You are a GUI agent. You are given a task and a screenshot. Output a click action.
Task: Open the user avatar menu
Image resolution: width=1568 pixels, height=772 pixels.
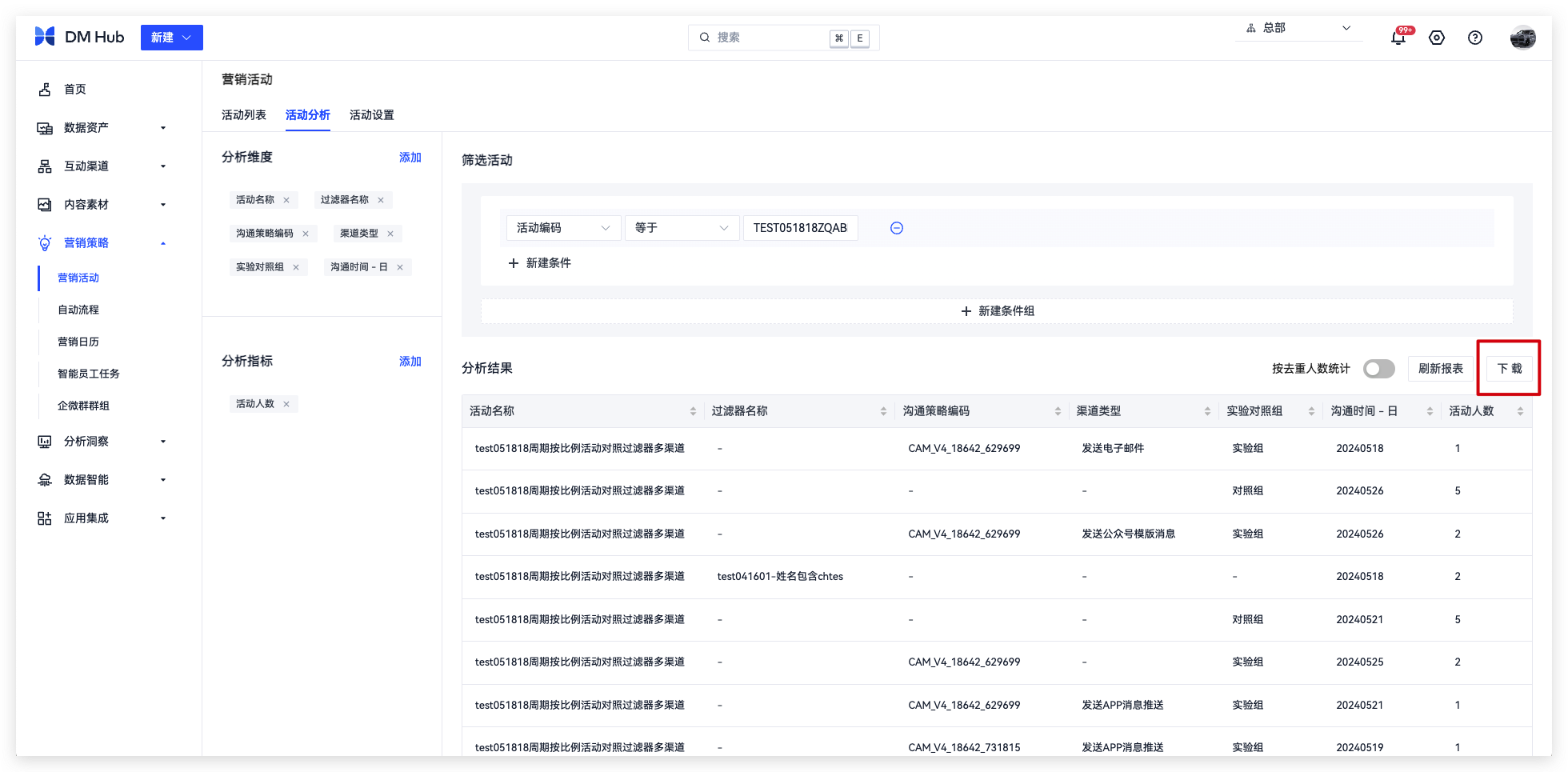[1522, 38]
